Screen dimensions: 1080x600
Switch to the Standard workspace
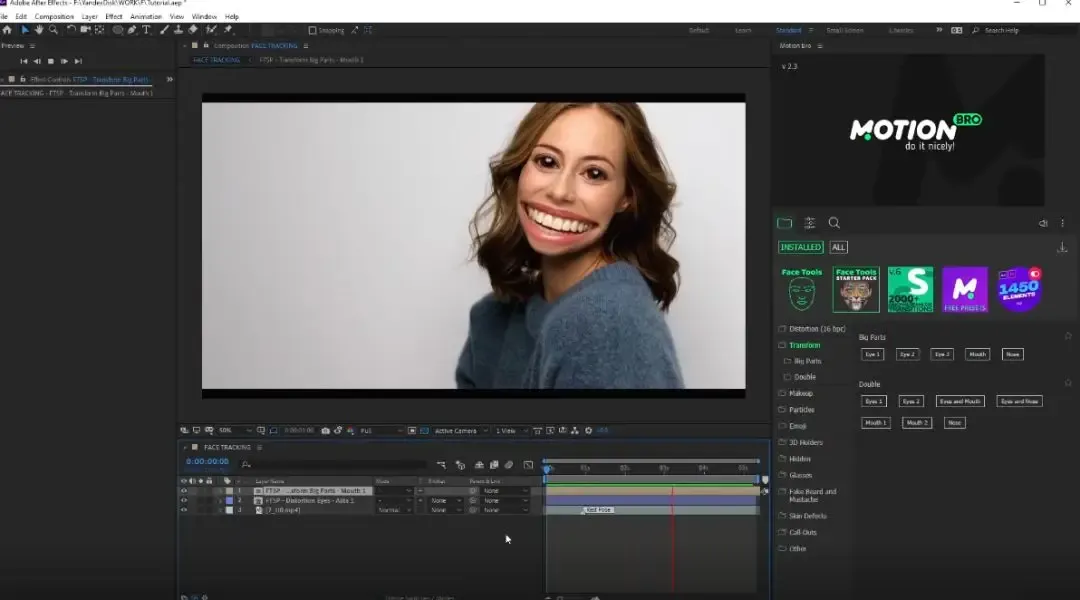tap(789, 30)
